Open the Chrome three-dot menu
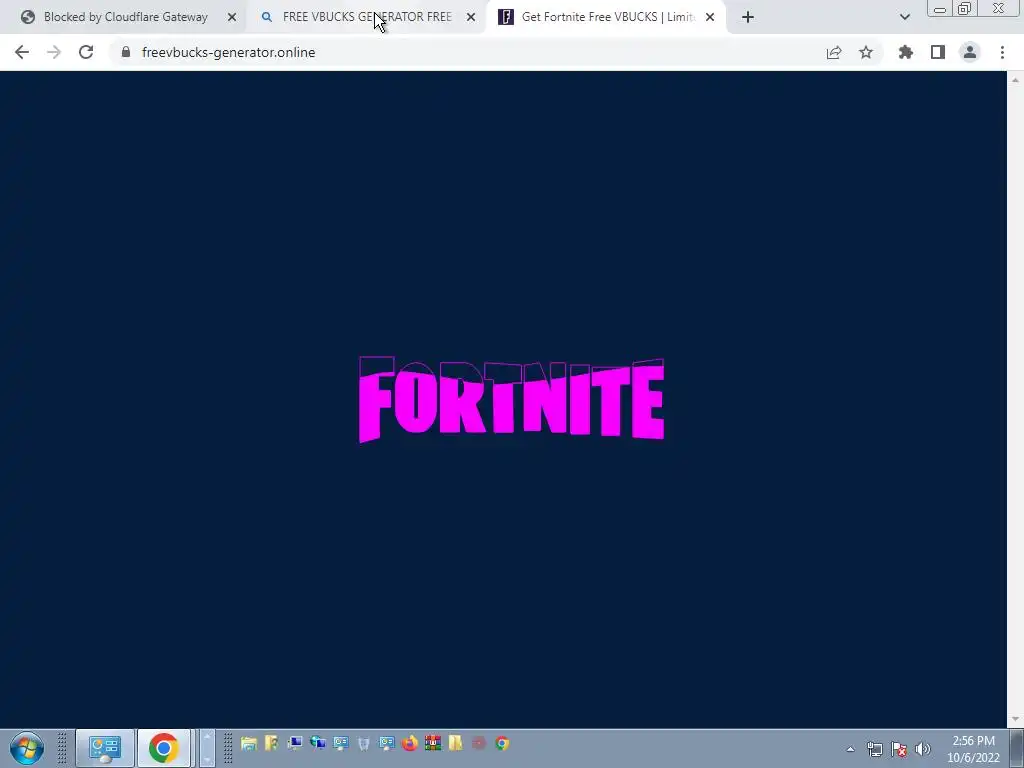Viewport: 1024px width, 768px height. point(1002,52)
